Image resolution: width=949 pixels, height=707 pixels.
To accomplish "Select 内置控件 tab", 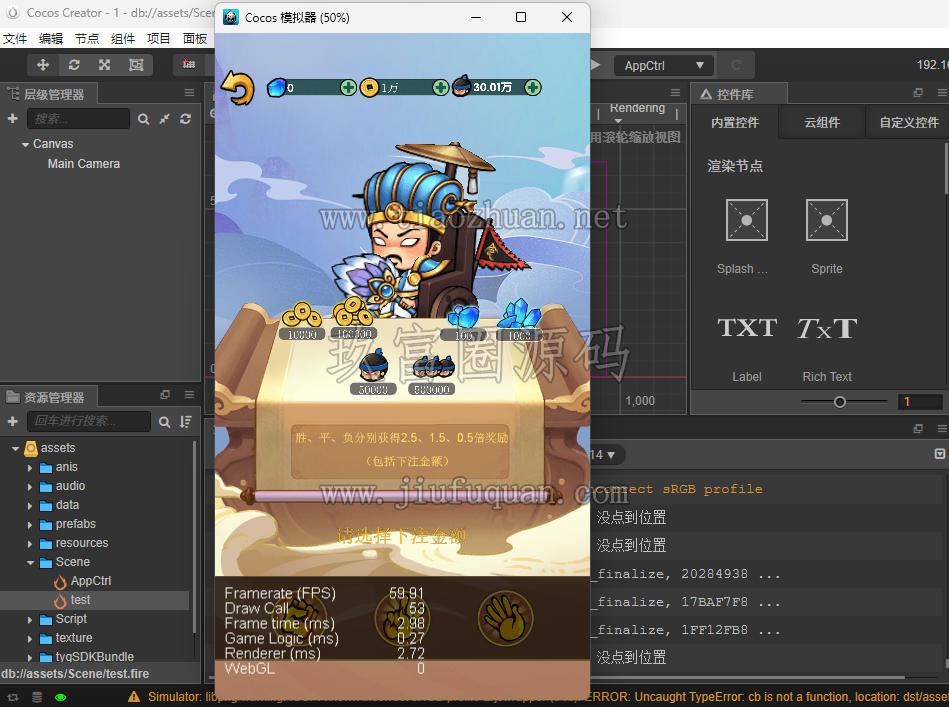I will tap(735, 122).
